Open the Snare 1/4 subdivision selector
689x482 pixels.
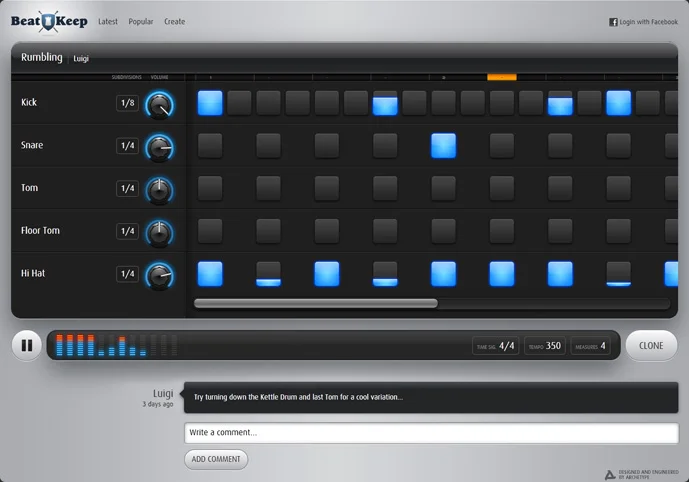pos(127,145)
